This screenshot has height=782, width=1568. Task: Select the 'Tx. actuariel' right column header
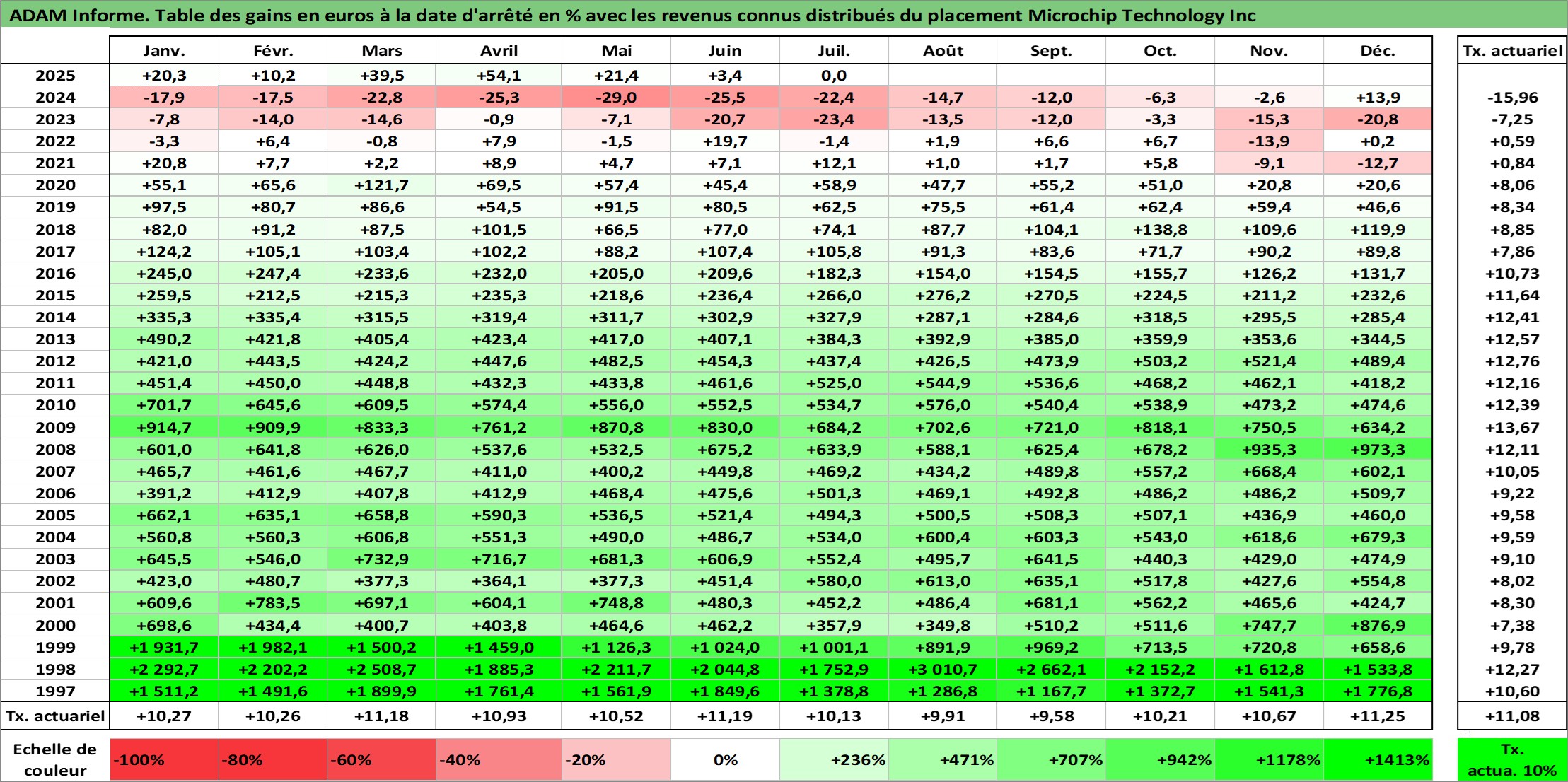coord(1512,51)
